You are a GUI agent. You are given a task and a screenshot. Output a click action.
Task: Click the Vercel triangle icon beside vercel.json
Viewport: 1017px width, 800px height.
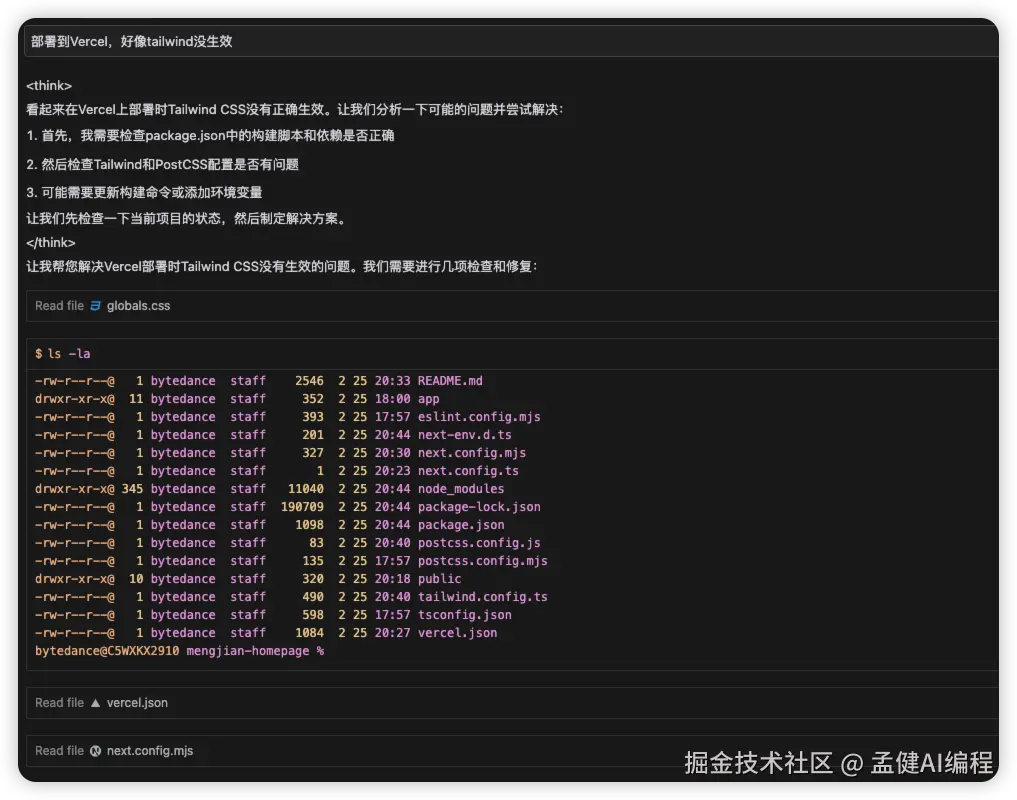click(x=95, y=703)
